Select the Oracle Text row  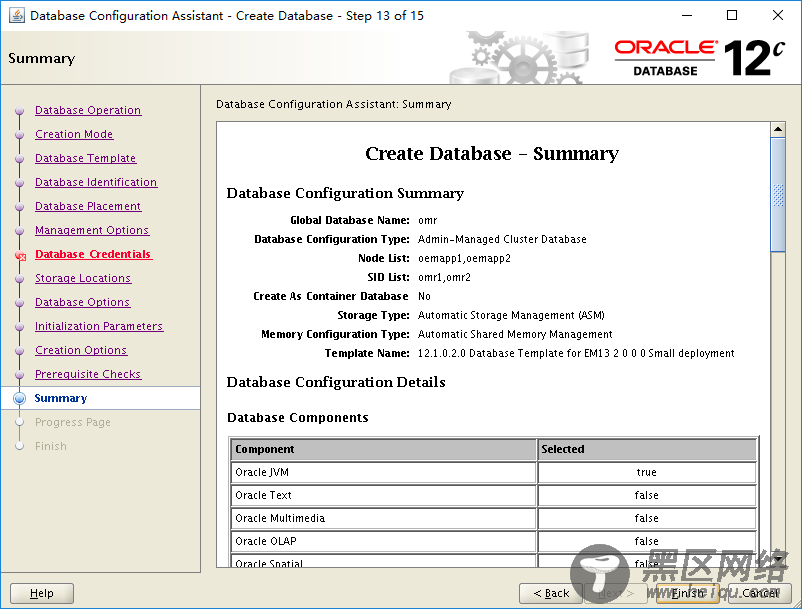click(x=494, y=495)
